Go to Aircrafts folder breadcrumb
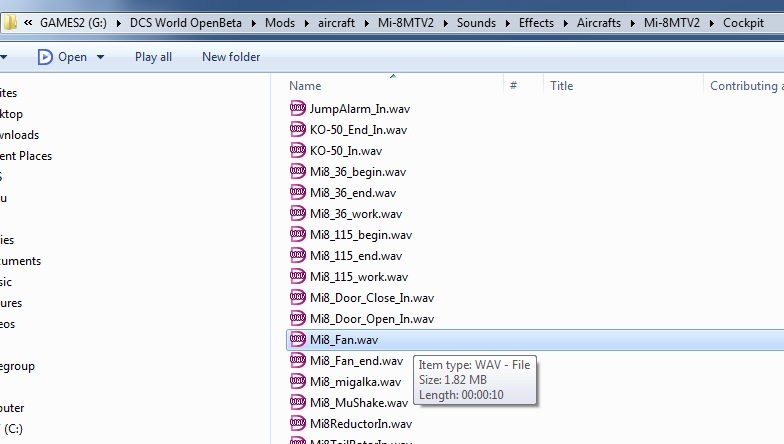 pos(599,23)
